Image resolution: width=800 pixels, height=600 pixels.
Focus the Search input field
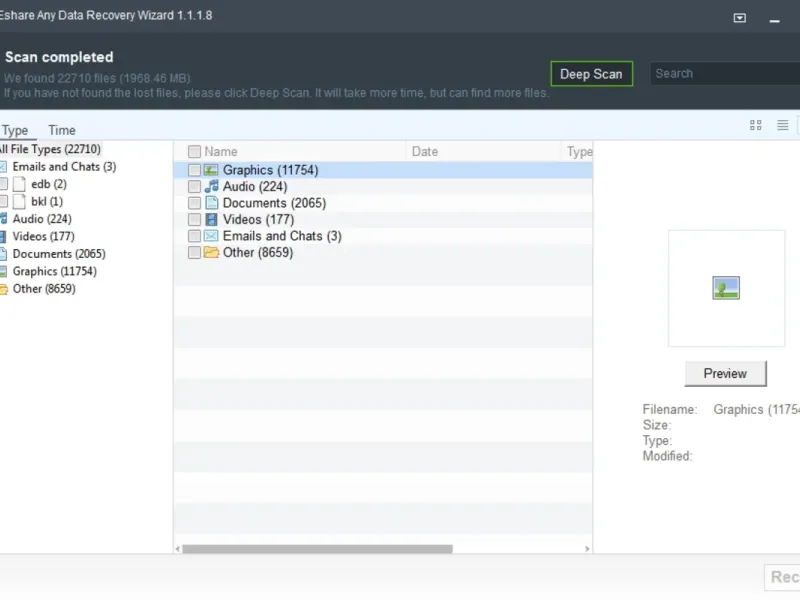(x=724, y=73)
